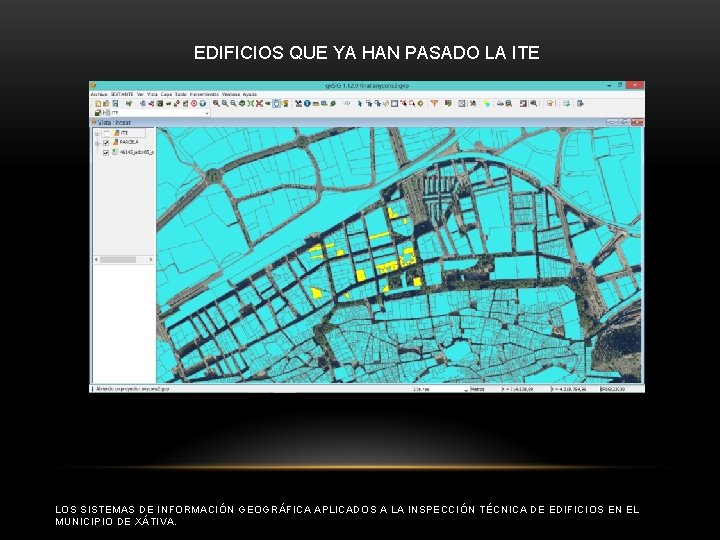Click a yellow ITE building on the map
This screenshot has width=720, height=540.
point(361,276)
